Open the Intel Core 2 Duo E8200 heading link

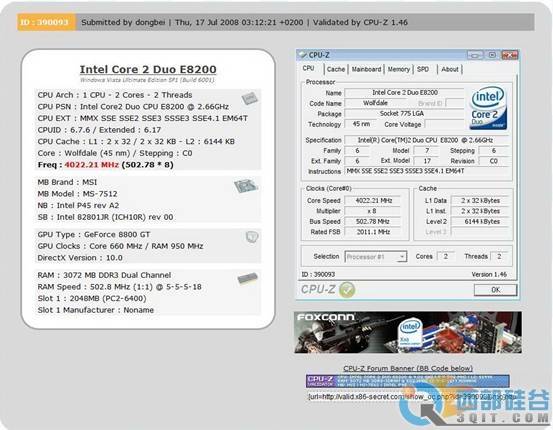(148, 69)
